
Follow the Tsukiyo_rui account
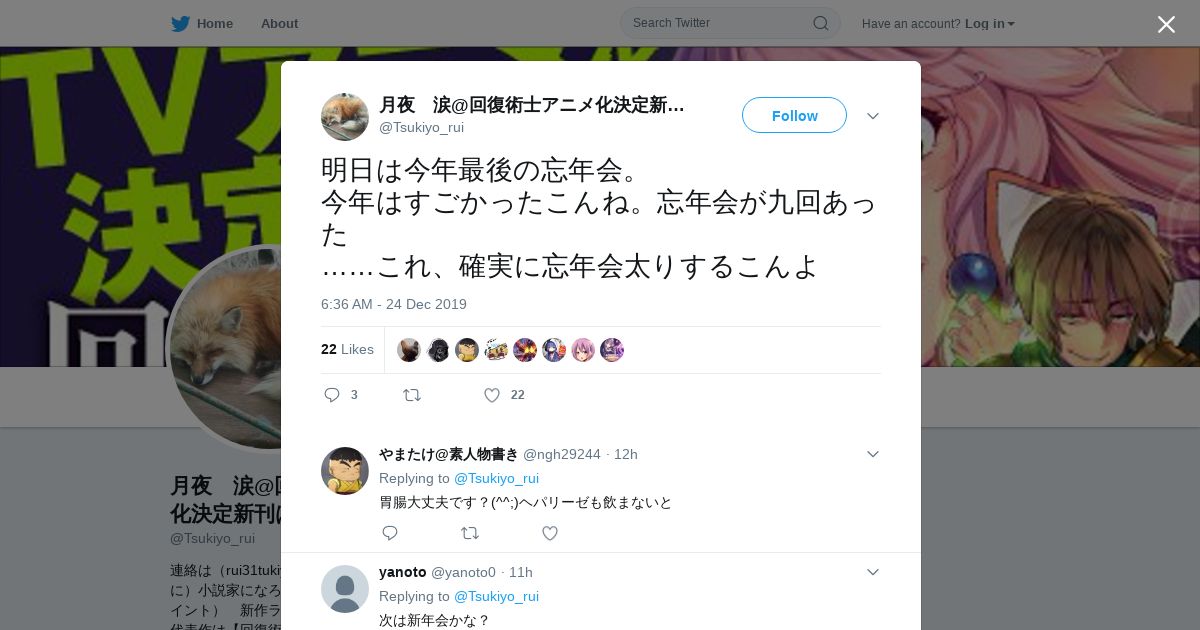(x=794, y=115)
